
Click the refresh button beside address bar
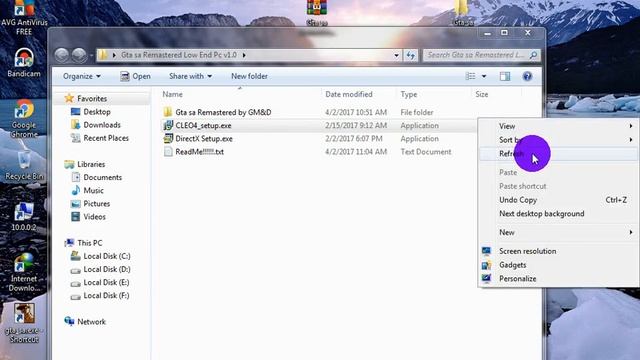pyautogui.click(x=411, y=55)
